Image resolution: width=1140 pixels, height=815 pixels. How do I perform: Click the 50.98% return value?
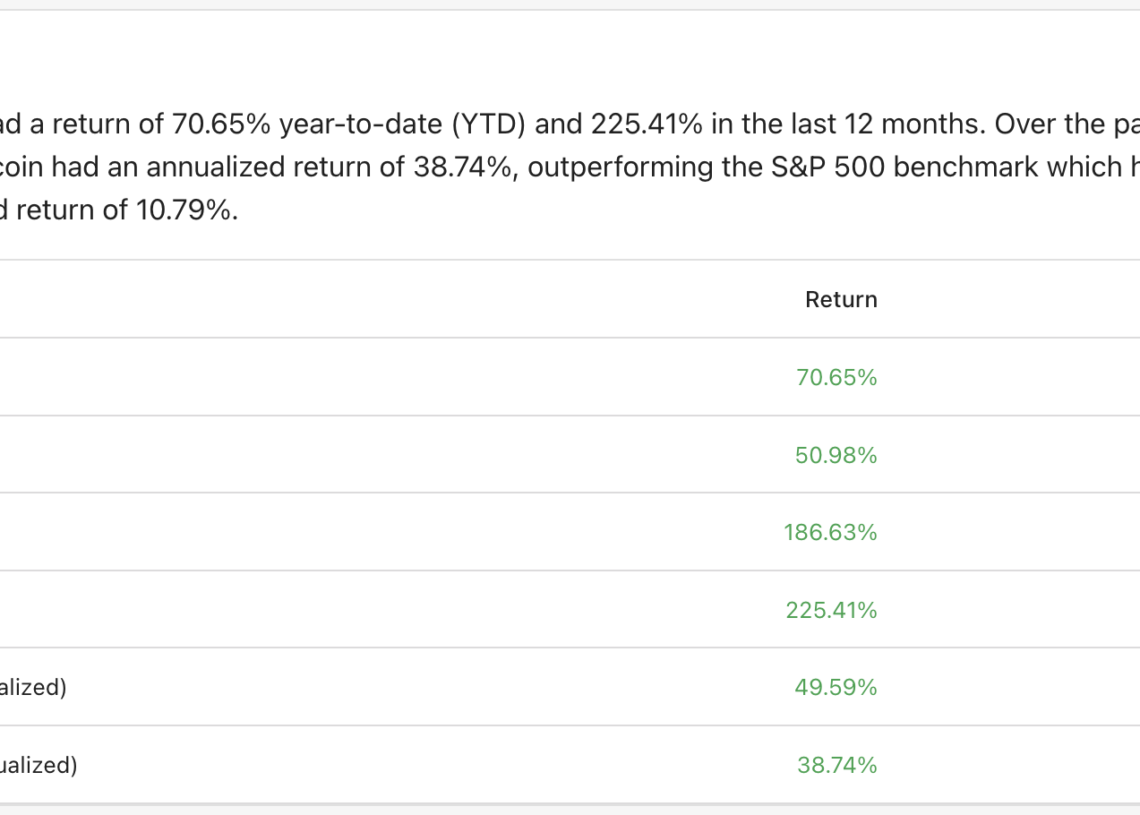[836, 456]
